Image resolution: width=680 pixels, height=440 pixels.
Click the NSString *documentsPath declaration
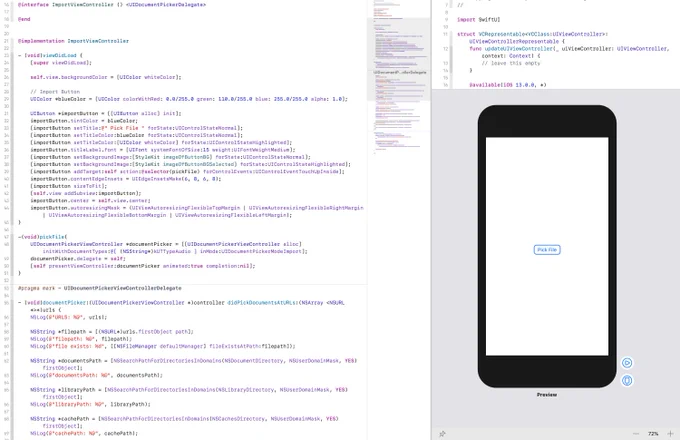[193, 364]
